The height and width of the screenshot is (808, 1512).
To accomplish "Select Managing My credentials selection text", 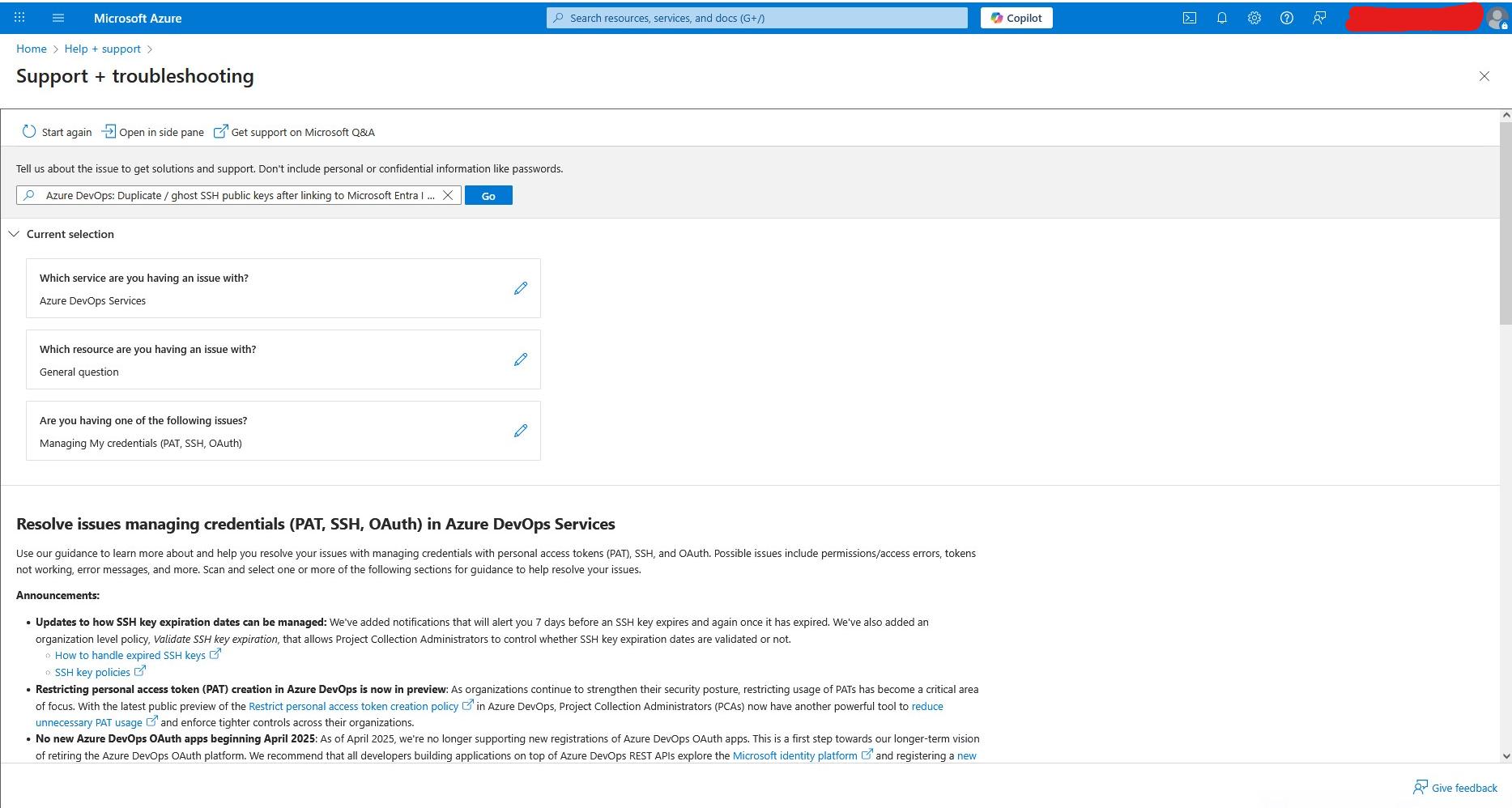I will tap(141, 443).
